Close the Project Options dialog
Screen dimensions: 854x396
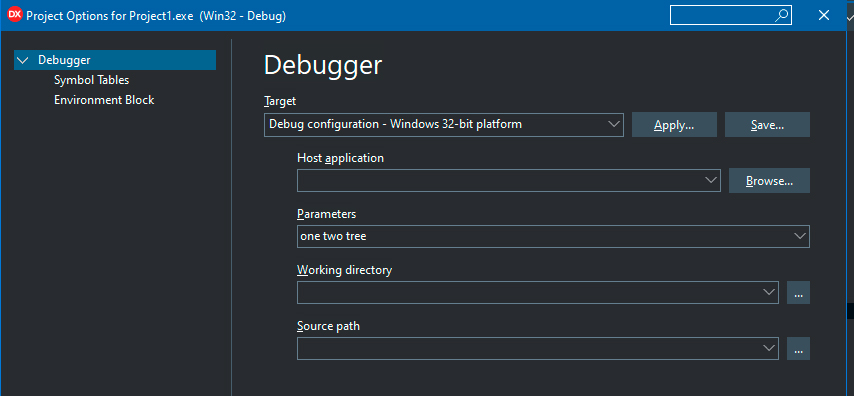[x=824, y=15]
